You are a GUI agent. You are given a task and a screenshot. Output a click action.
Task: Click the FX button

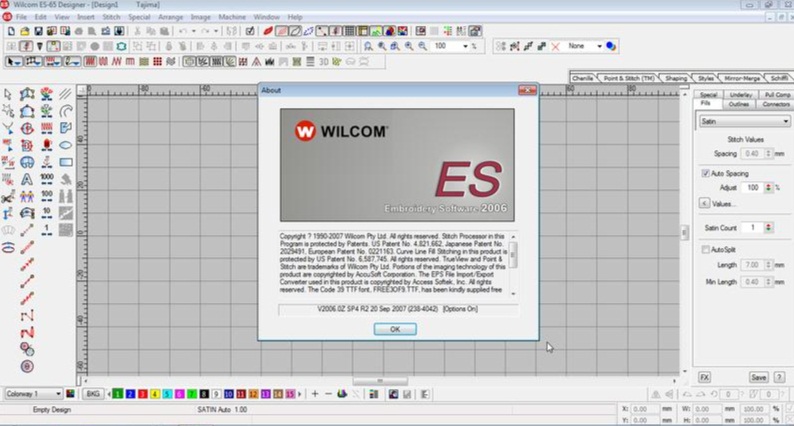click(x=704, y=377)
